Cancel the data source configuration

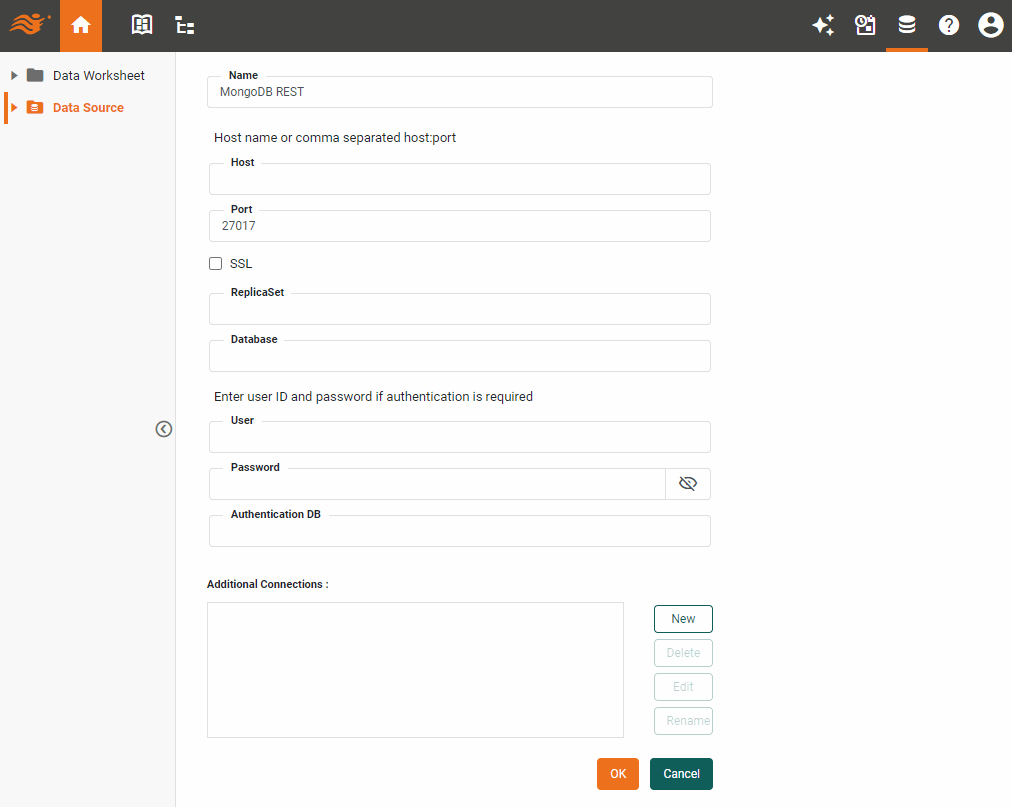click(681, 773)
